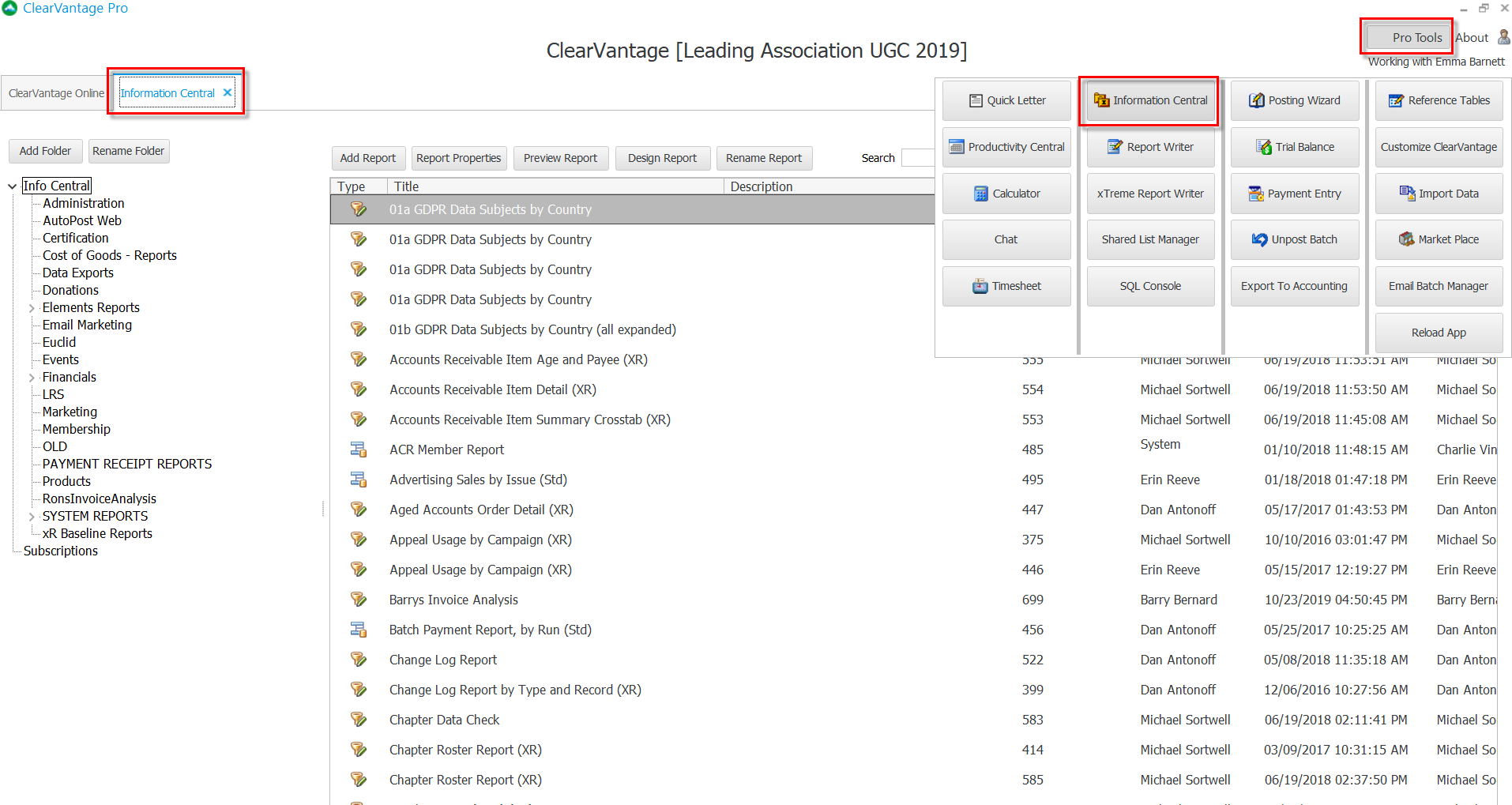Expand the Elements Reports folder
Viewport: 1512px width, 805px height.
tap(32, 308)
